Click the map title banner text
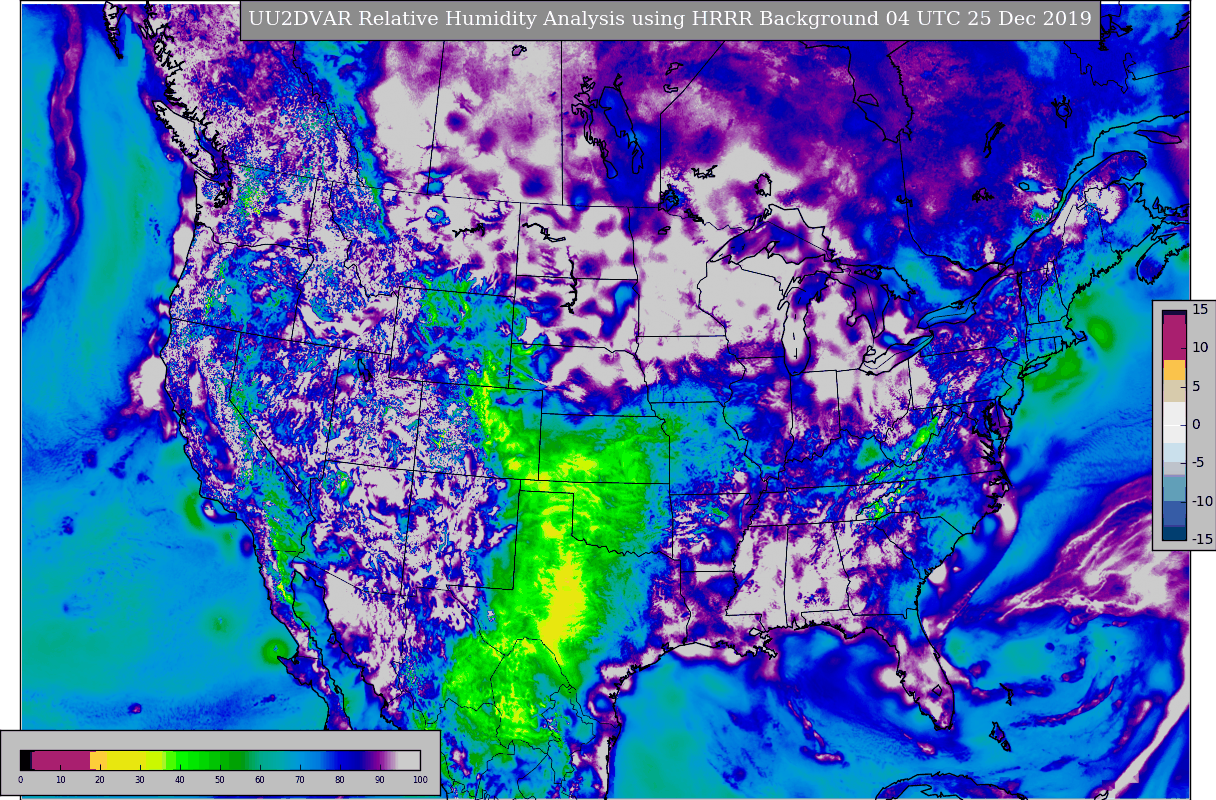Viewport: 1216px width, 800px height. [670, 19]
